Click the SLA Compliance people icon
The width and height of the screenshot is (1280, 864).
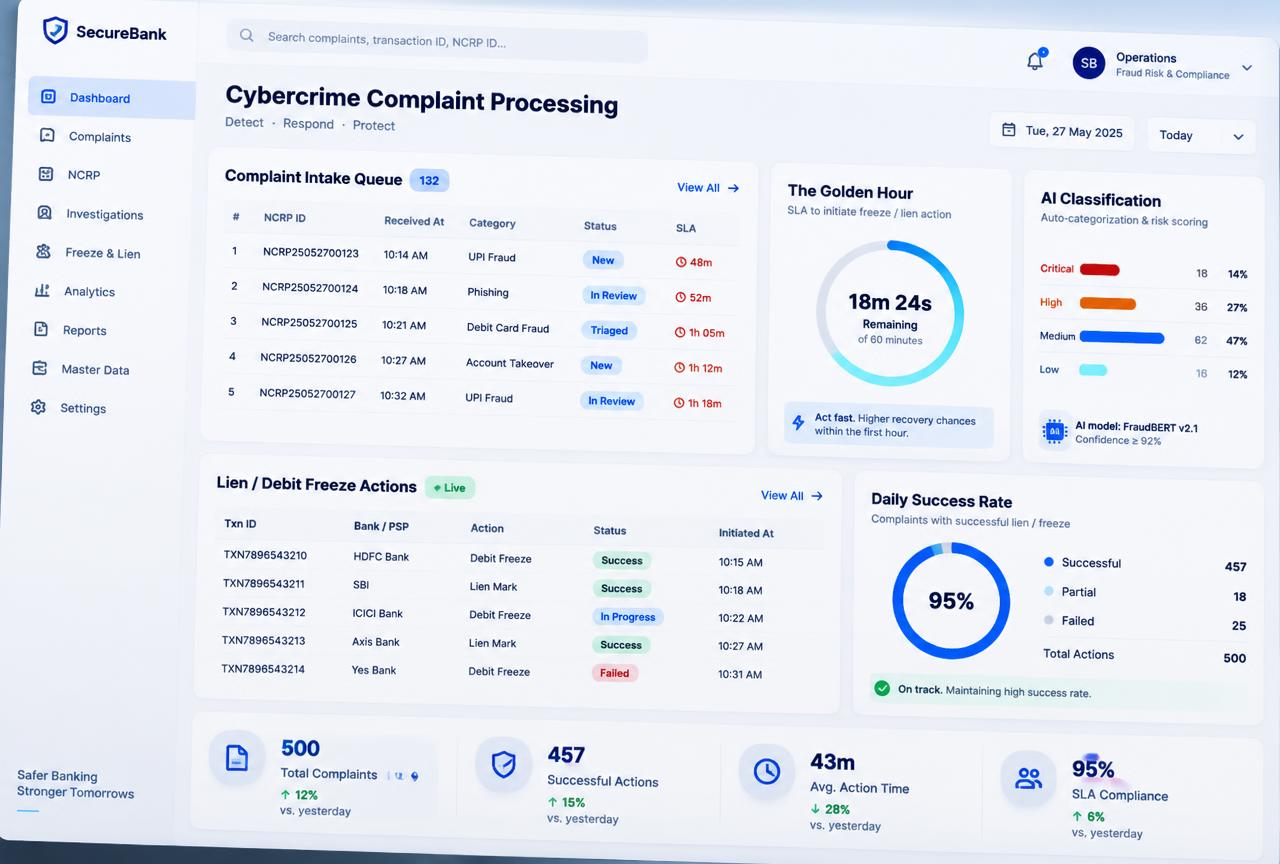click(x=1028, y=778)
